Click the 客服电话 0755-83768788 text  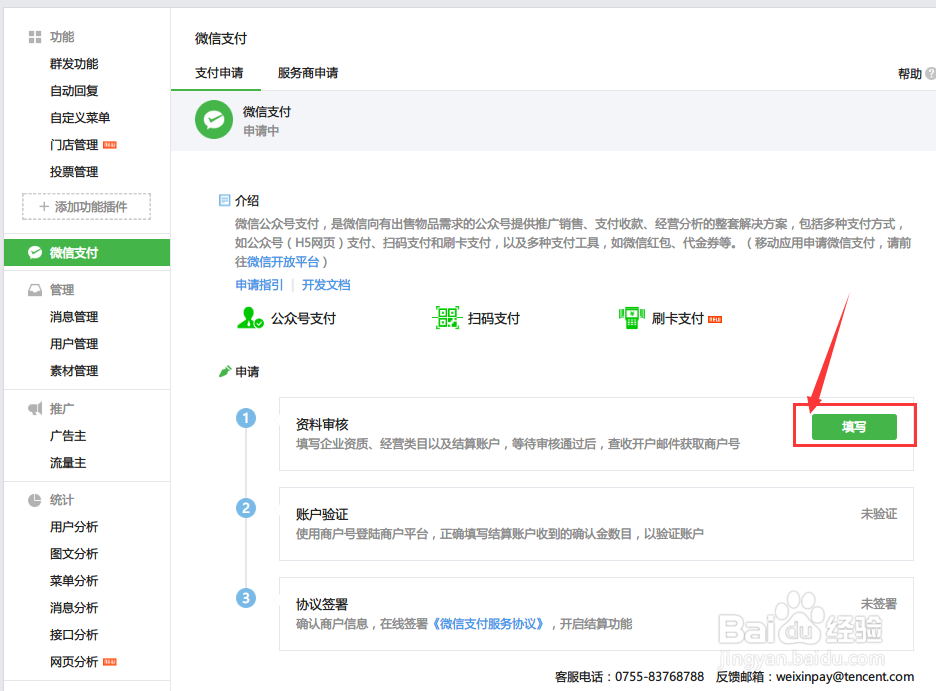pos(630,677)
